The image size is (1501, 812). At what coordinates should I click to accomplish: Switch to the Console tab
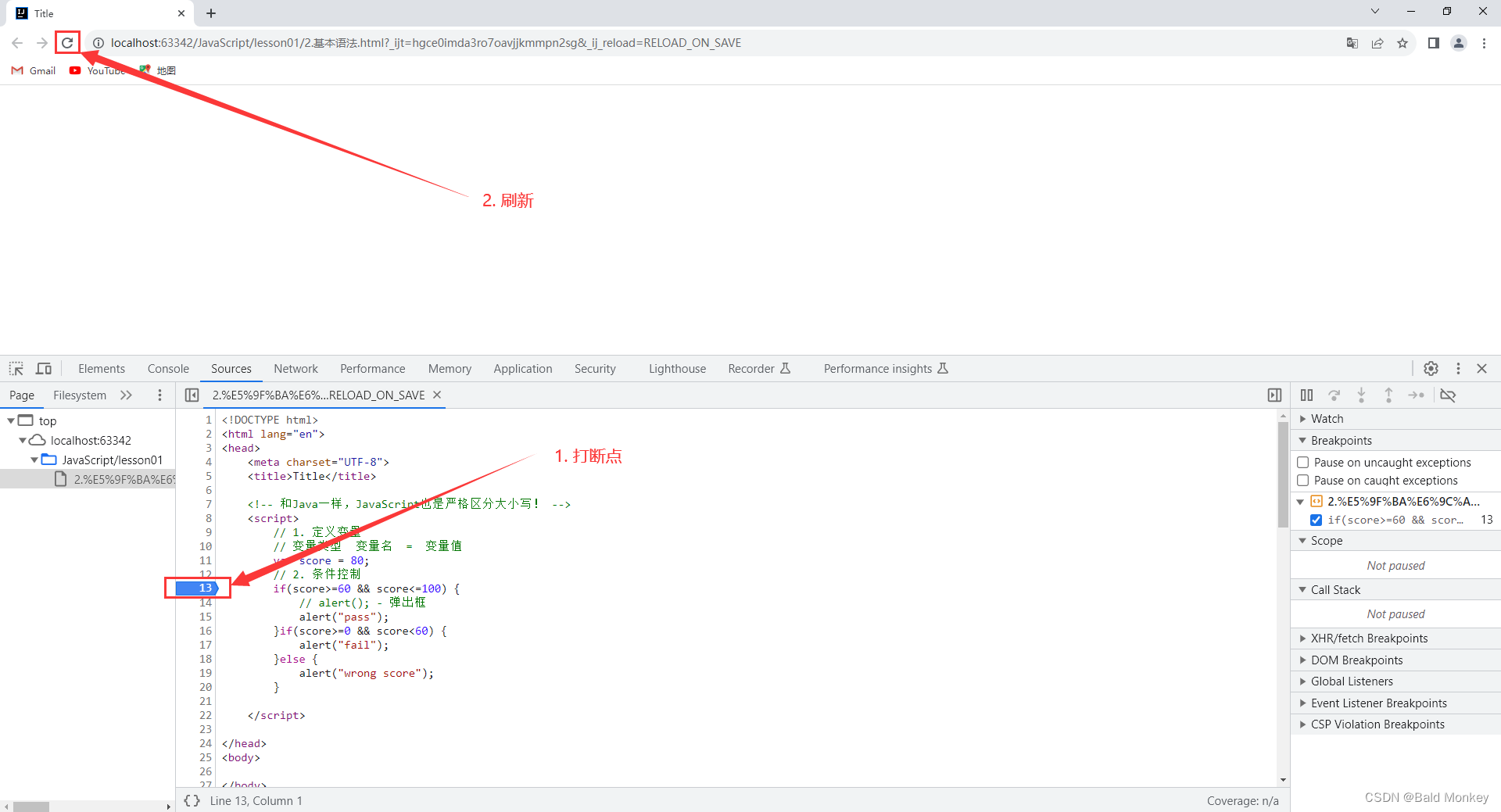click(x=168, y=369)
